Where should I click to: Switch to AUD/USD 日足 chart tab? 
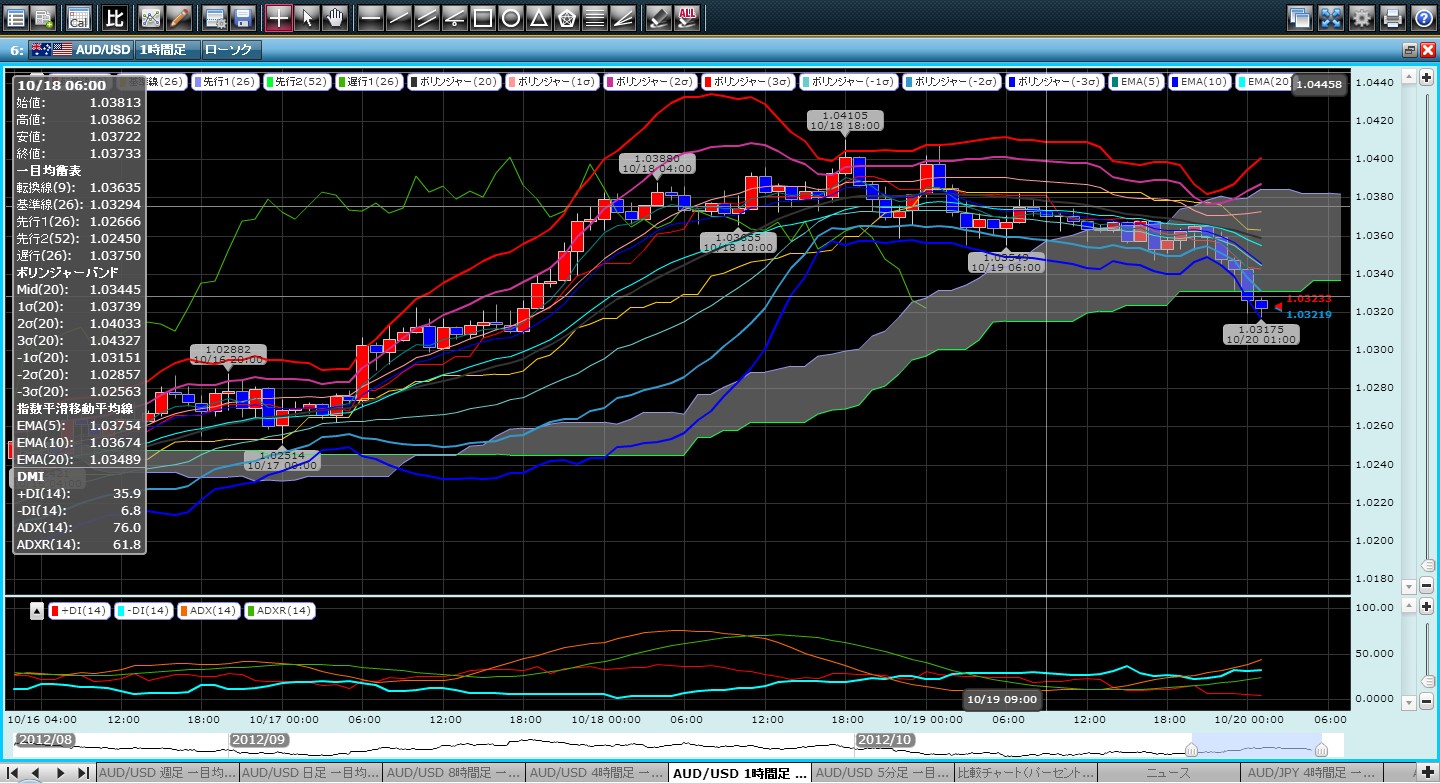pos(310,773)
